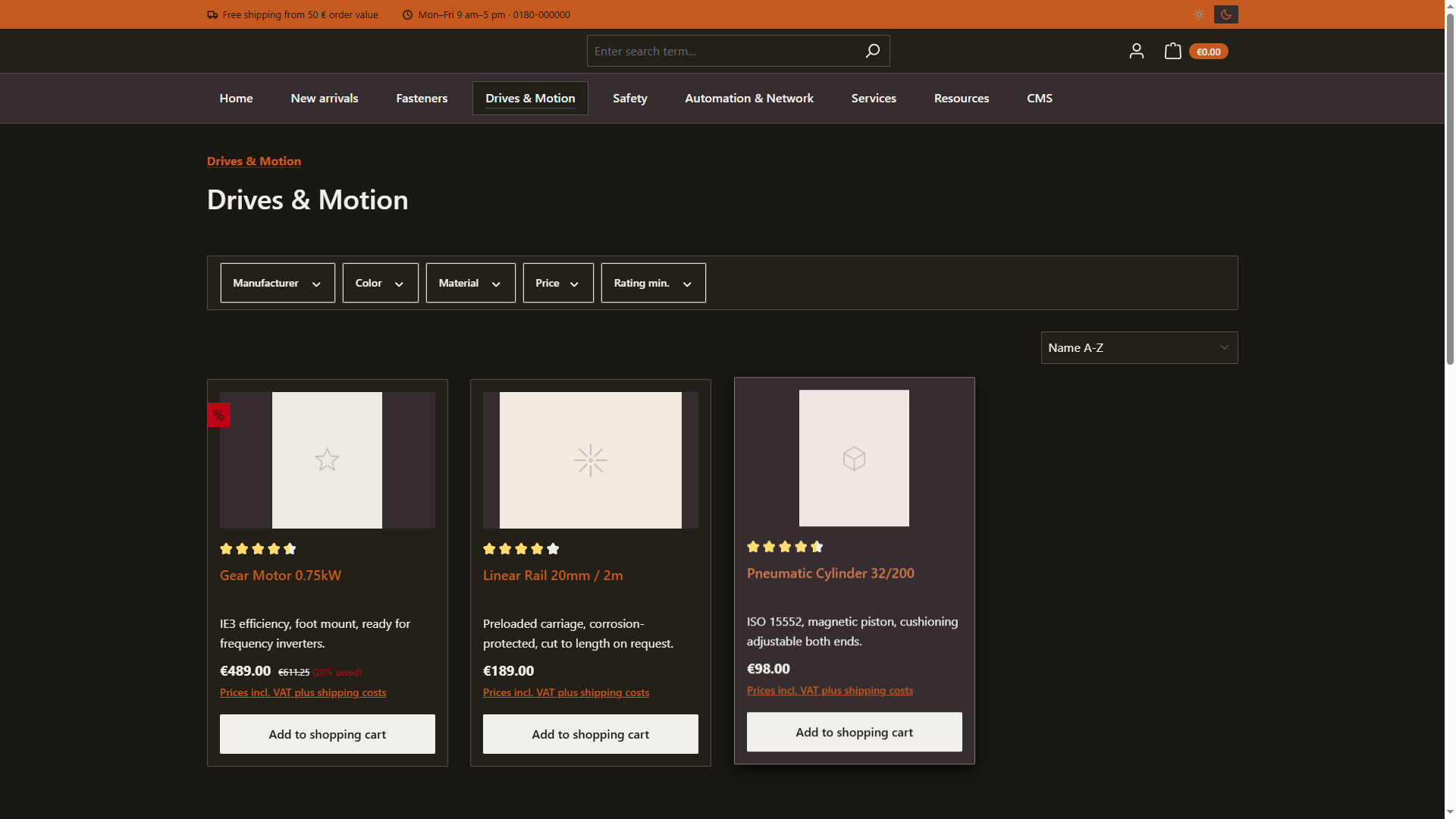Open New arrivals category
The width and height of the screenshot is (1456, 819).
[x=325, y=99]
